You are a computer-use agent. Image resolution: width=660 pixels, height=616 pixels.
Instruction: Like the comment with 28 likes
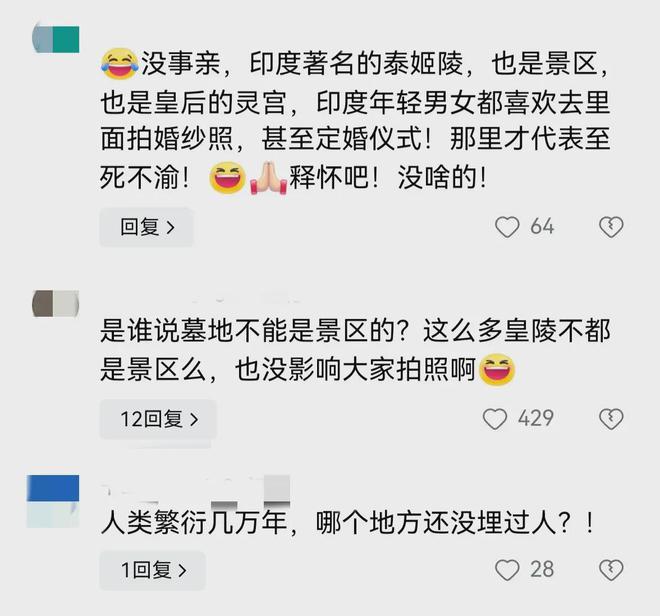click(x=507, y=570)
